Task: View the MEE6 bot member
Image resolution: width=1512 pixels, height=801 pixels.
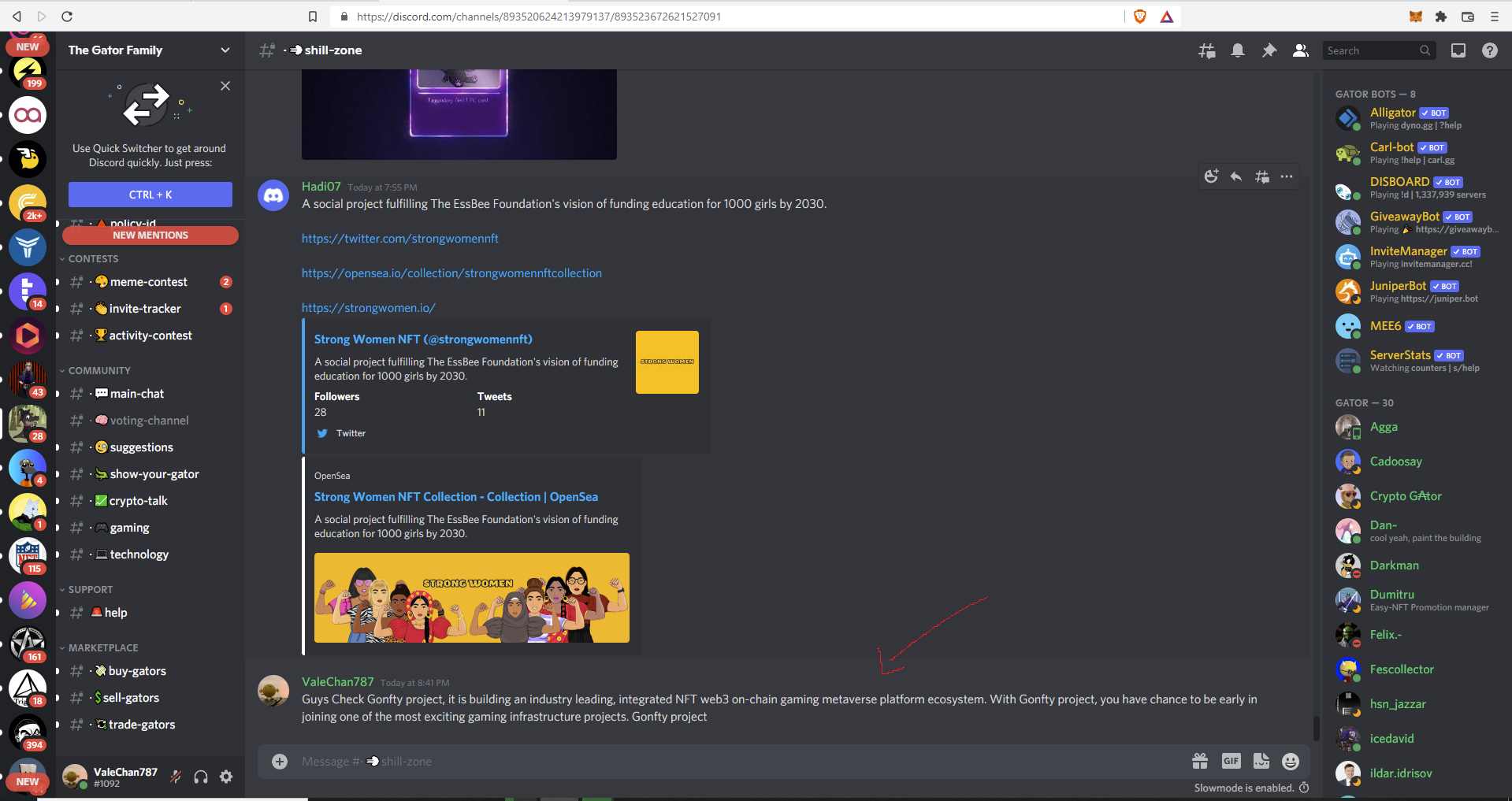Action: coord(1416,326)
